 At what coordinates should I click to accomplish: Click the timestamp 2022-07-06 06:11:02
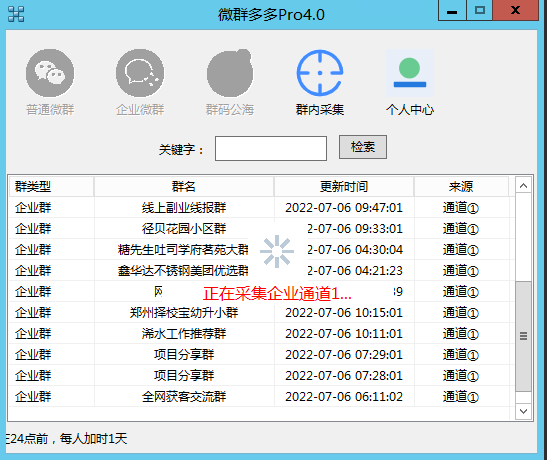(x=344, y=397)
